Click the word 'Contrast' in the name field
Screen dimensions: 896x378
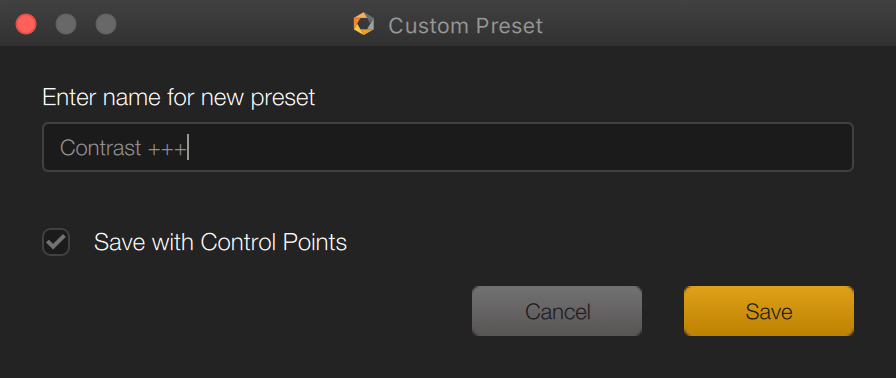click(x=101, y=148)
